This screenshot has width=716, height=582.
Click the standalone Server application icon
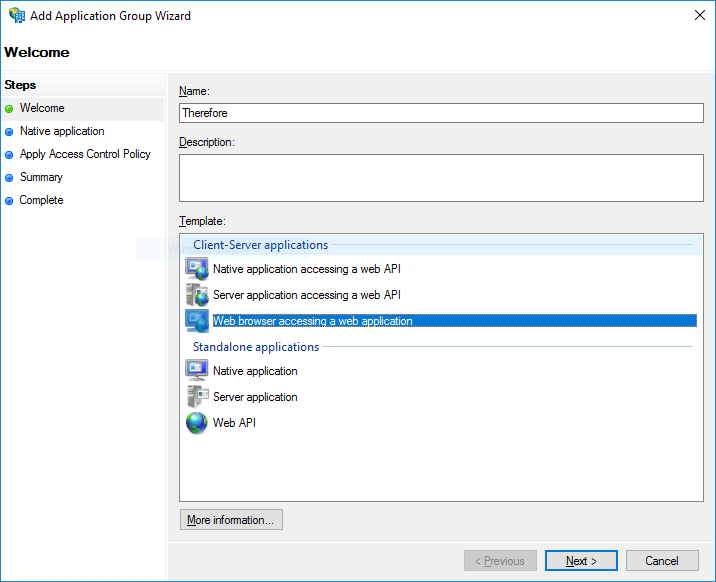click(x=197, y=397)
